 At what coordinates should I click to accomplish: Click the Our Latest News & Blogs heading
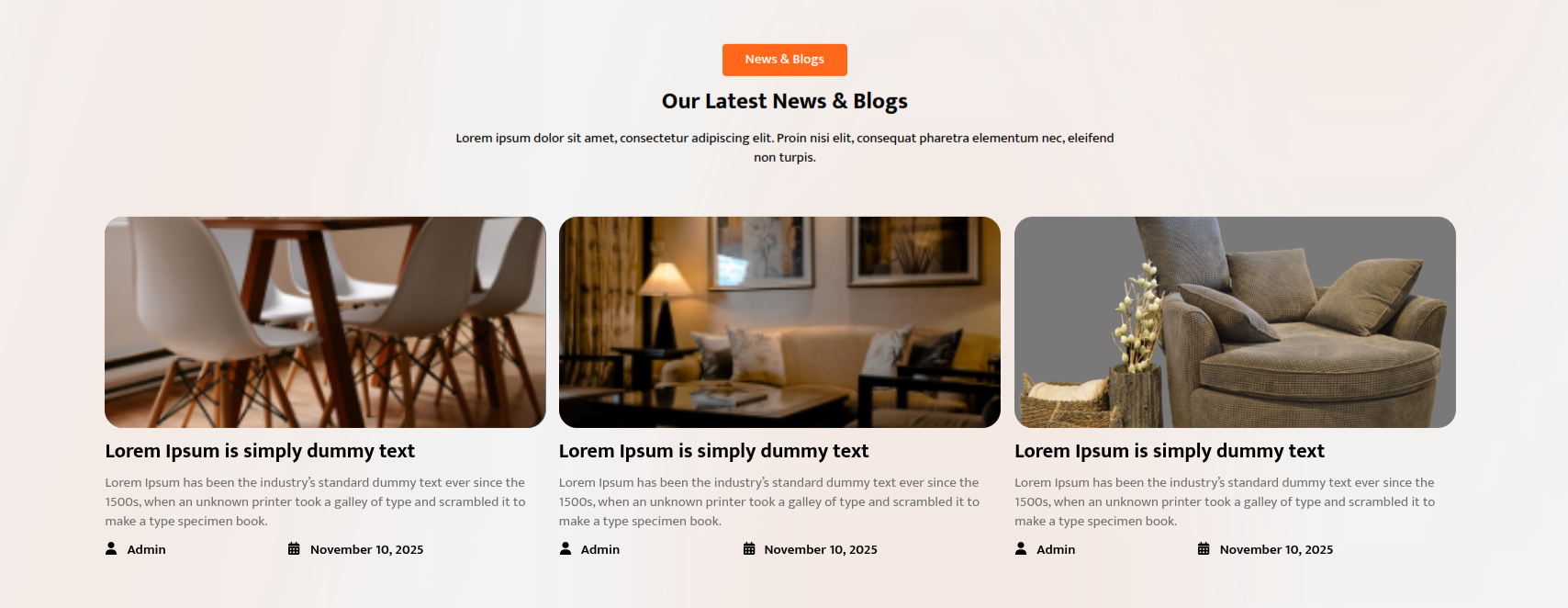[x=785, y=101]
